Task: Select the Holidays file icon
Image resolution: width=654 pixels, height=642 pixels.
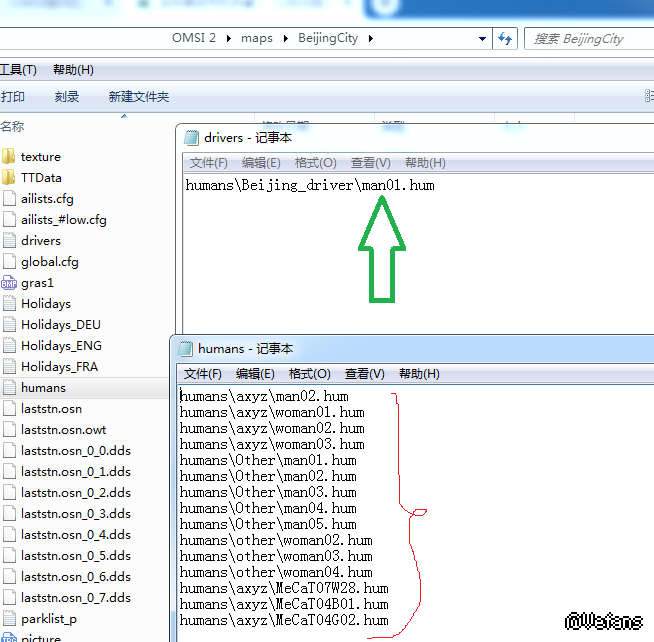Action: (x=9, y=304)
